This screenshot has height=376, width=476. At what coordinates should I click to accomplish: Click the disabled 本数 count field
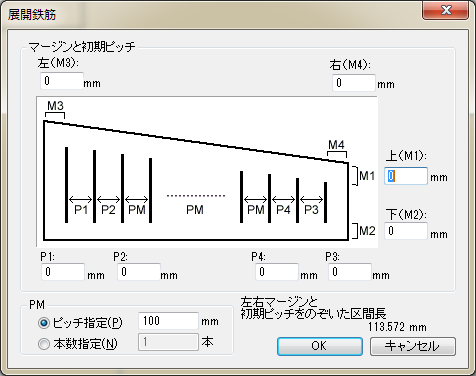[x=168, y=342]
